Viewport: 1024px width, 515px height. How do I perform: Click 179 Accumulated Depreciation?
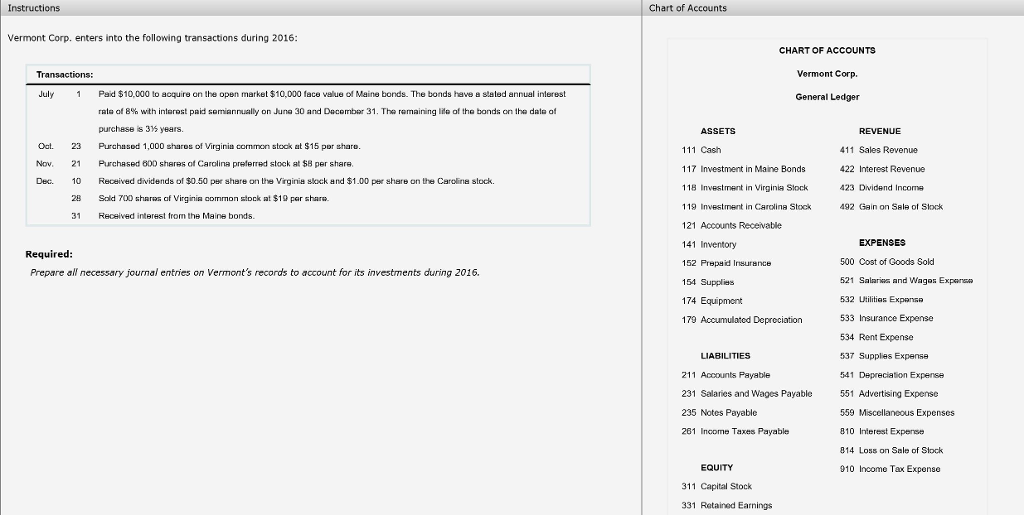point(742,320)
